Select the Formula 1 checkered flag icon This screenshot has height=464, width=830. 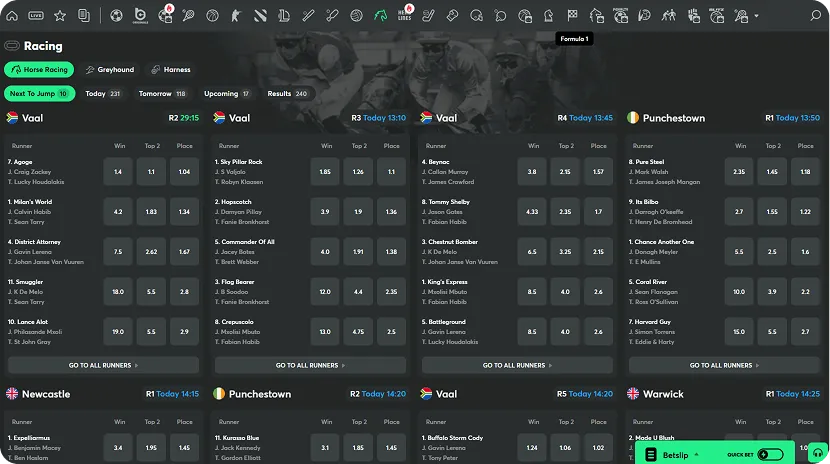pos(572,16)
